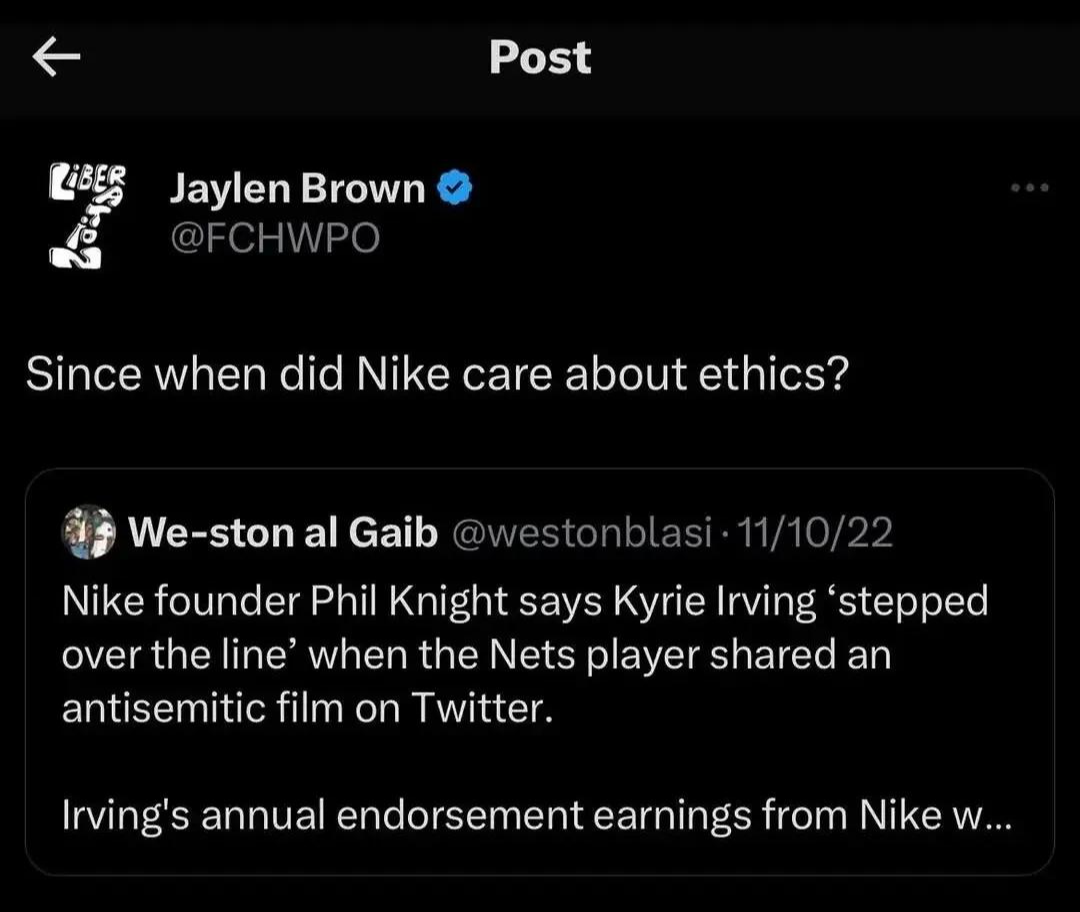Expand truncated 'Irving's annual endorsement' line
This screenshot has width=1080, height=912.
tap(500, 815)
